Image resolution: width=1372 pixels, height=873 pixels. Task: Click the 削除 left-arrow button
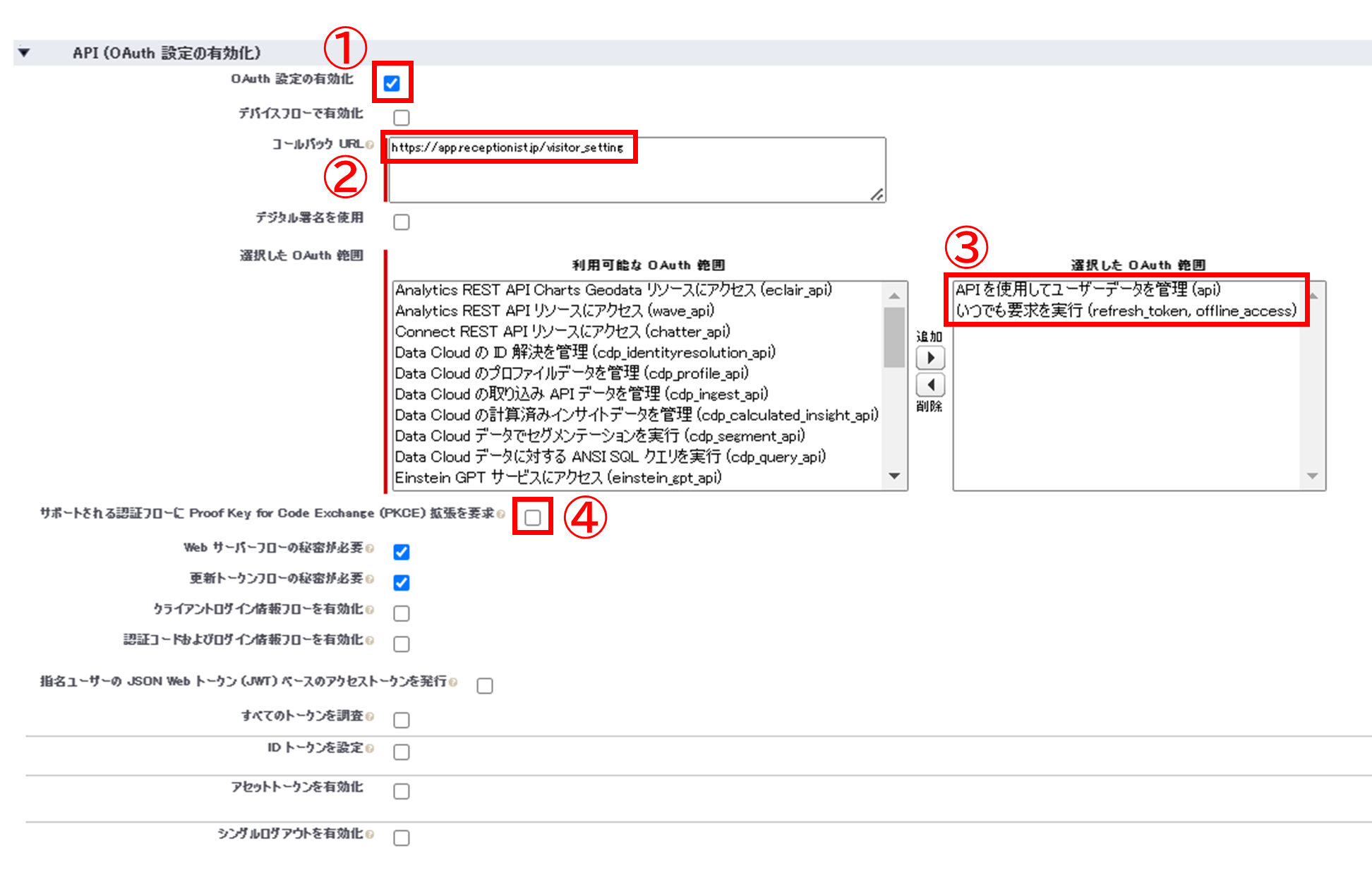click(x=930, y=385)
